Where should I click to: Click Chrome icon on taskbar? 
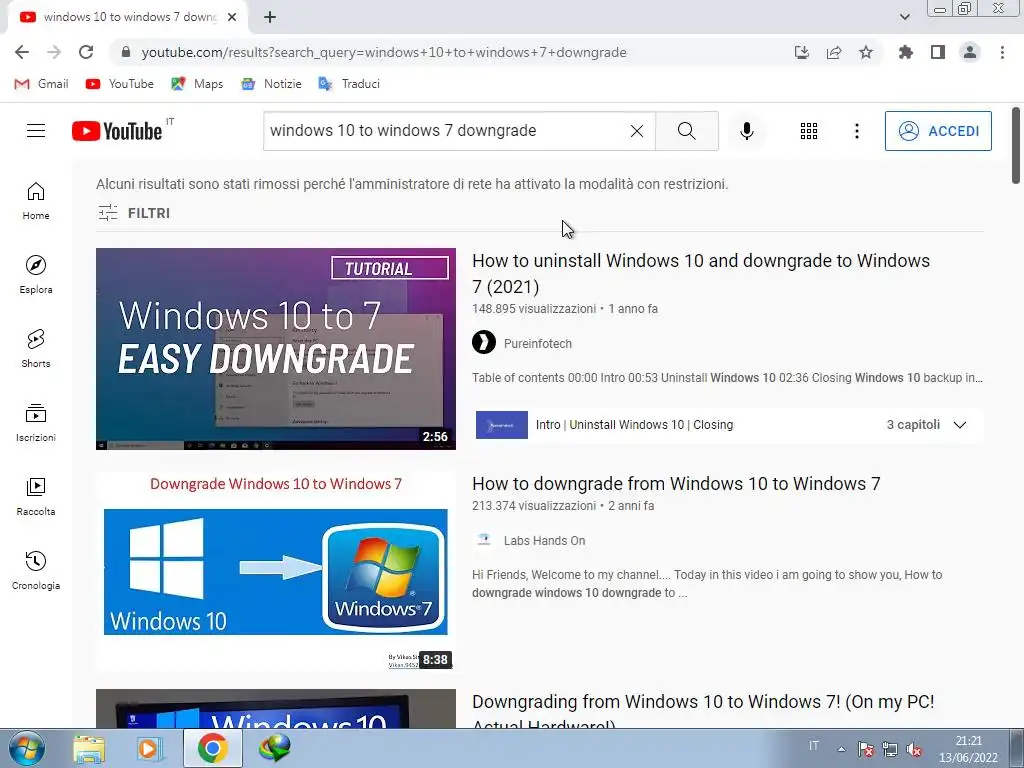[x=212, y=748]
